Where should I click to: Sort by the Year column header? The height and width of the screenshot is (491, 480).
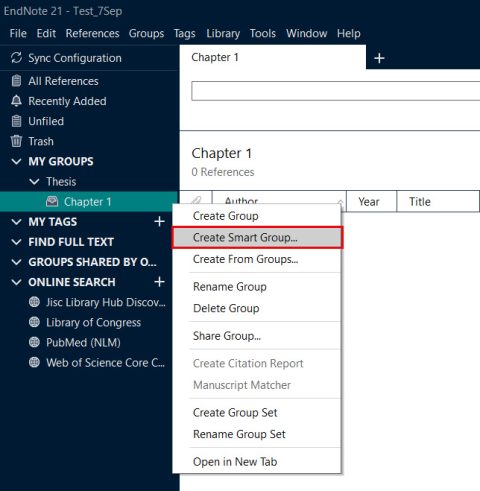[371, 201]
